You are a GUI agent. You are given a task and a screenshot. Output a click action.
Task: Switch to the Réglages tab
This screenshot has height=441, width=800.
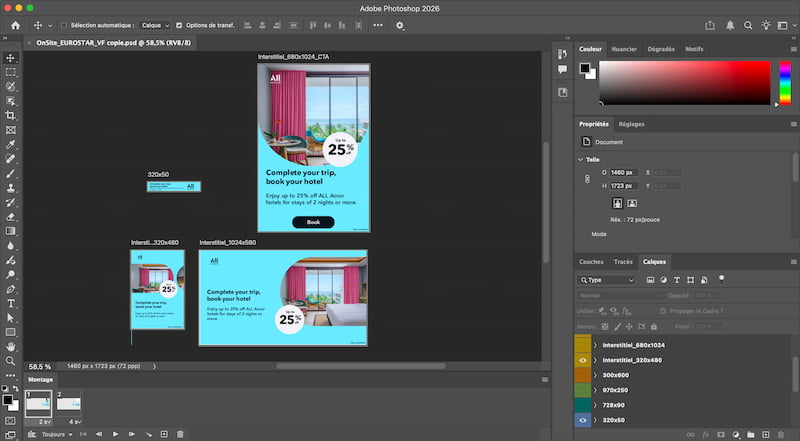tap(632, 124)
